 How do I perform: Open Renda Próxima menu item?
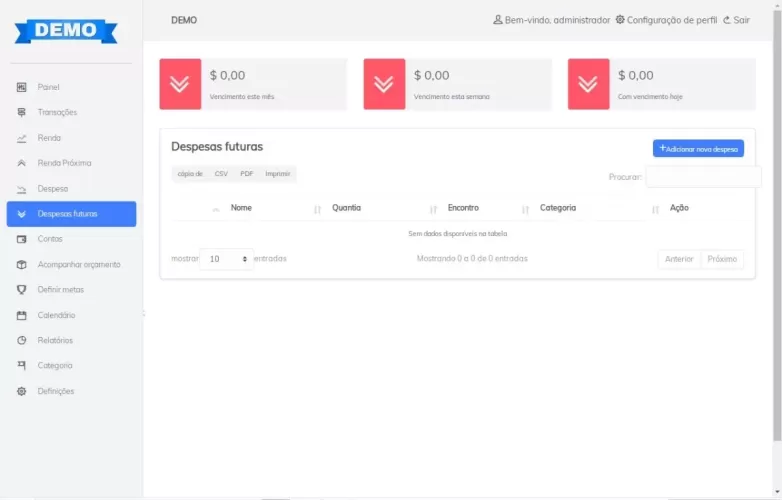point(64,163)
